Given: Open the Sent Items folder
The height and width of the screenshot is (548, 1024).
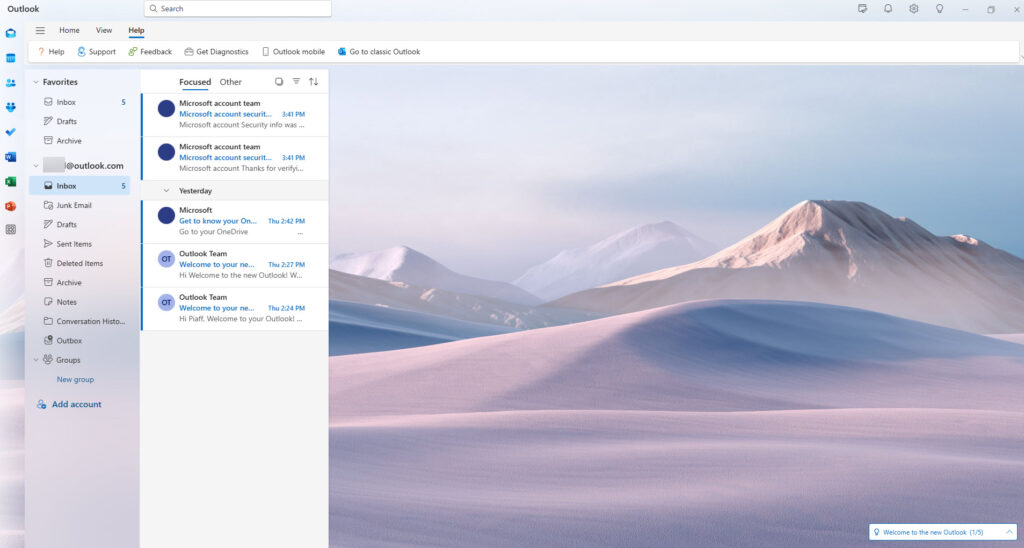Looking at the screenshot, I should (x=80, y=244).
